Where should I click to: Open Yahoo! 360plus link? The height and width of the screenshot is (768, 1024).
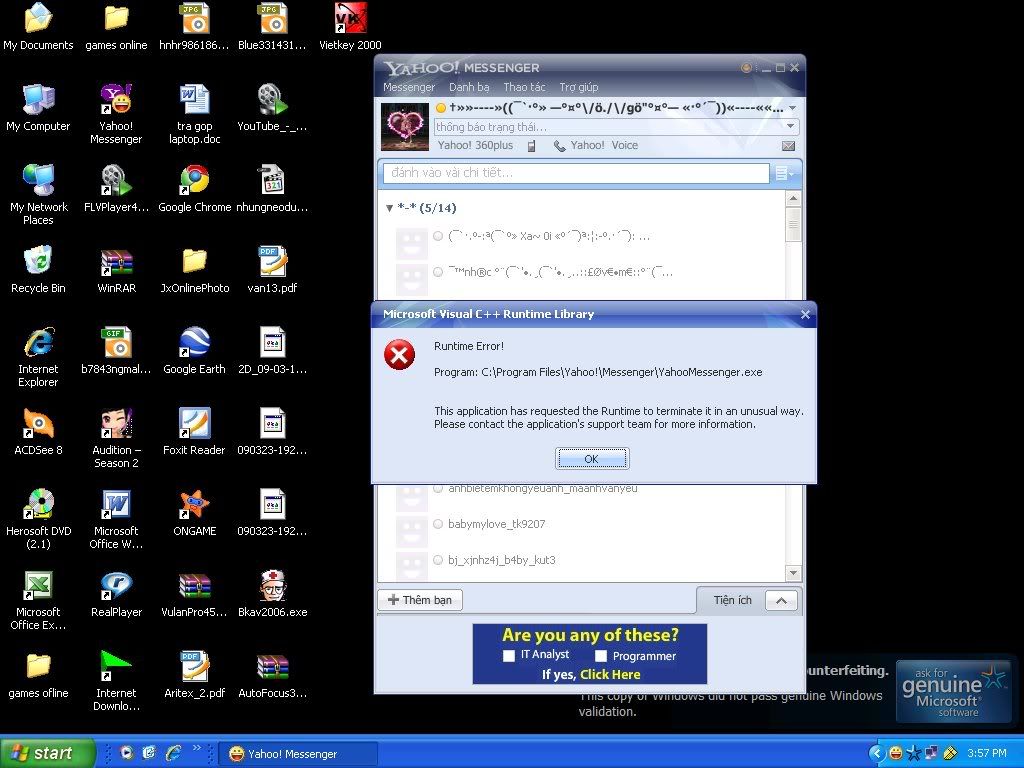(x=475, y=145)
